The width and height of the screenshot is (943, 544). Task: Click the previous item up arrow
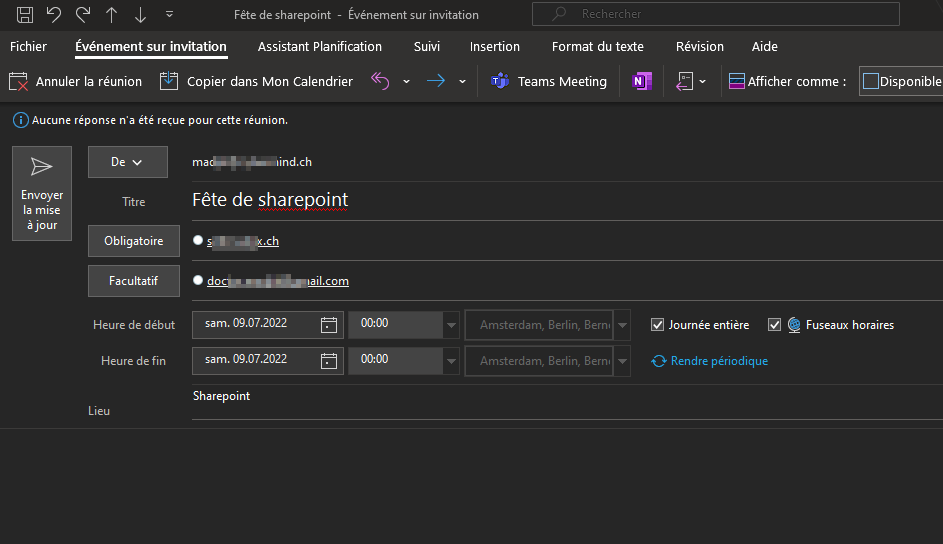coord(111,15)
